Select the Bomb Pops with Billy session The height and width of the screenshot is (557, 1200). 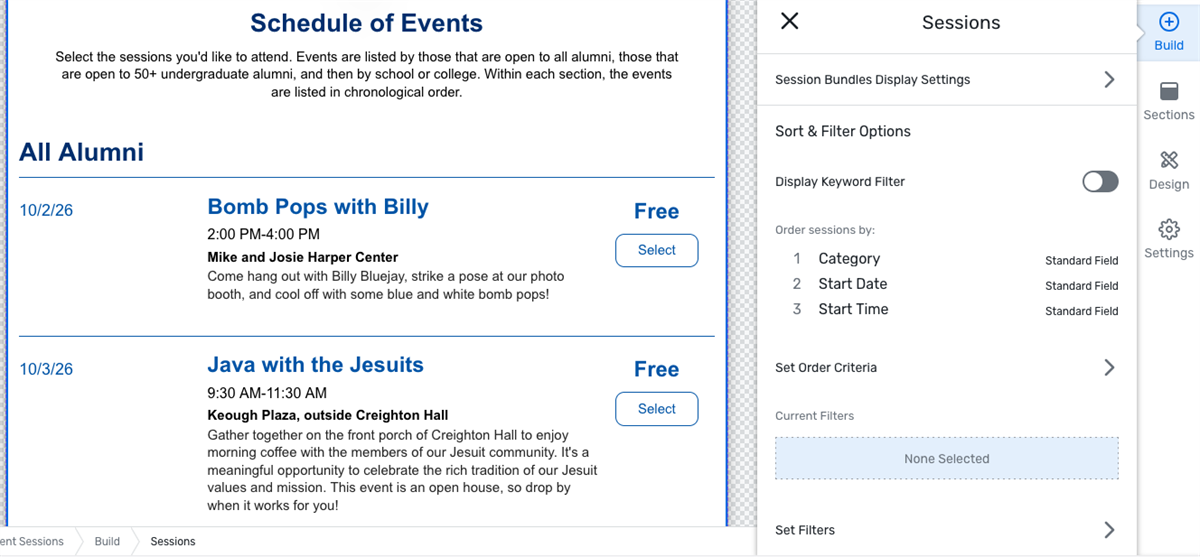coord(656,250)
